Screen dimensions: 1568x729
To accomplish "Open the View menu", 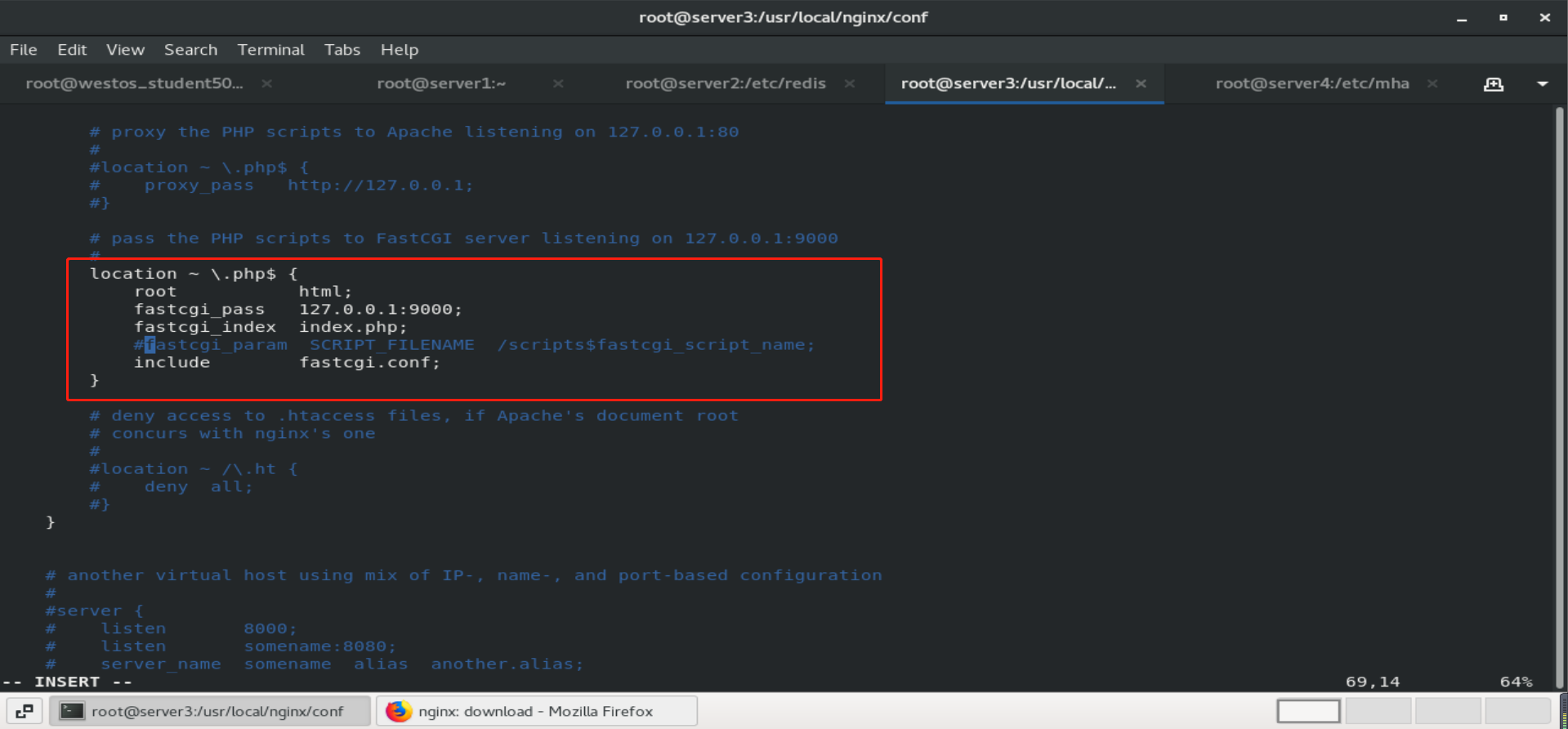I will pyautogui.click(x=125, y=50).
